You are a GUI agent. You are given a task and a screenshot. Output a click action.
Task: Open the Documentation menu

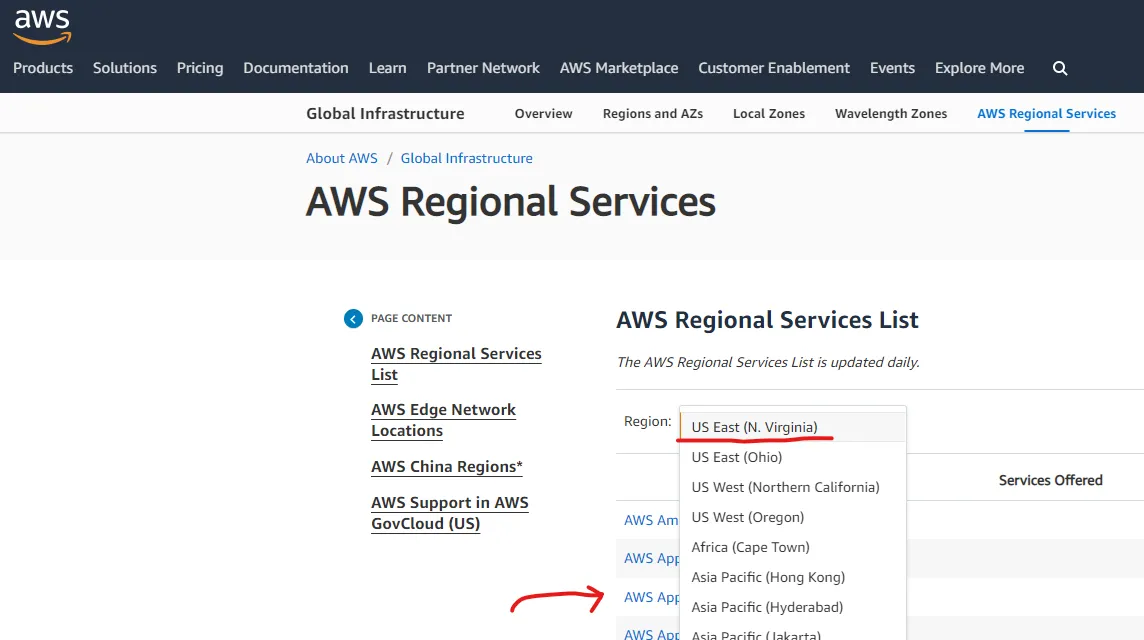coord(295,68)
